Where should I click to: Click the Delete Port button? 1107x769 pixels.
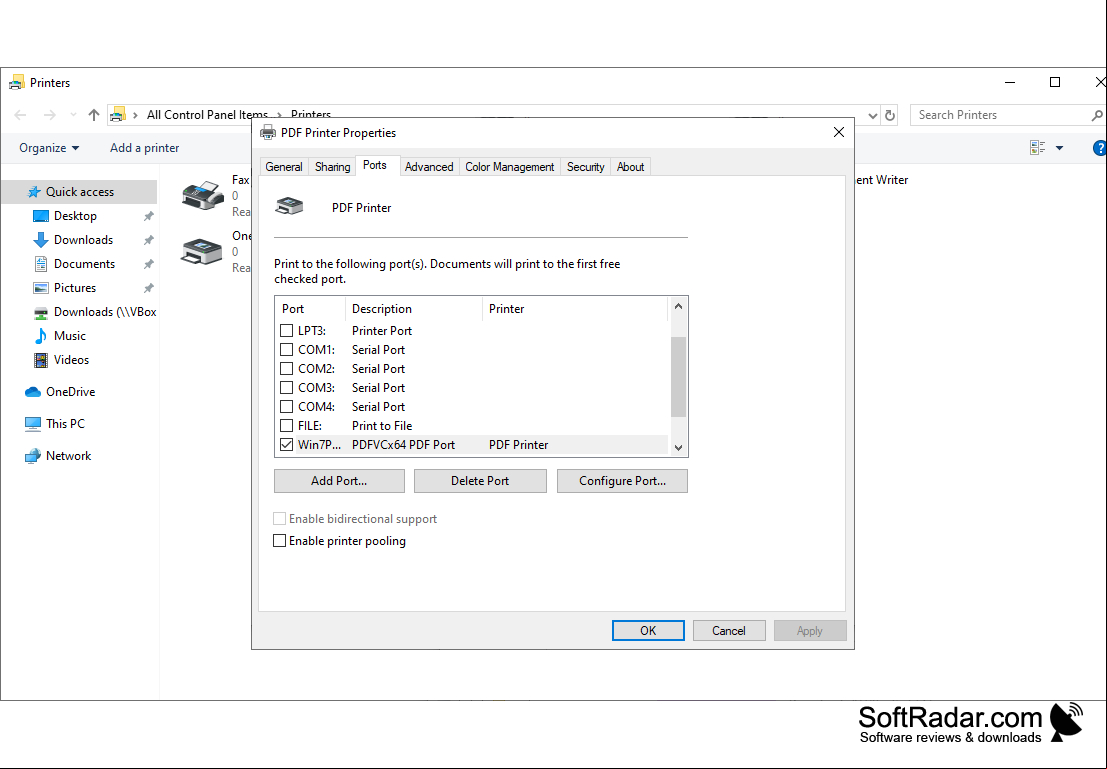[x=480, y=481]
